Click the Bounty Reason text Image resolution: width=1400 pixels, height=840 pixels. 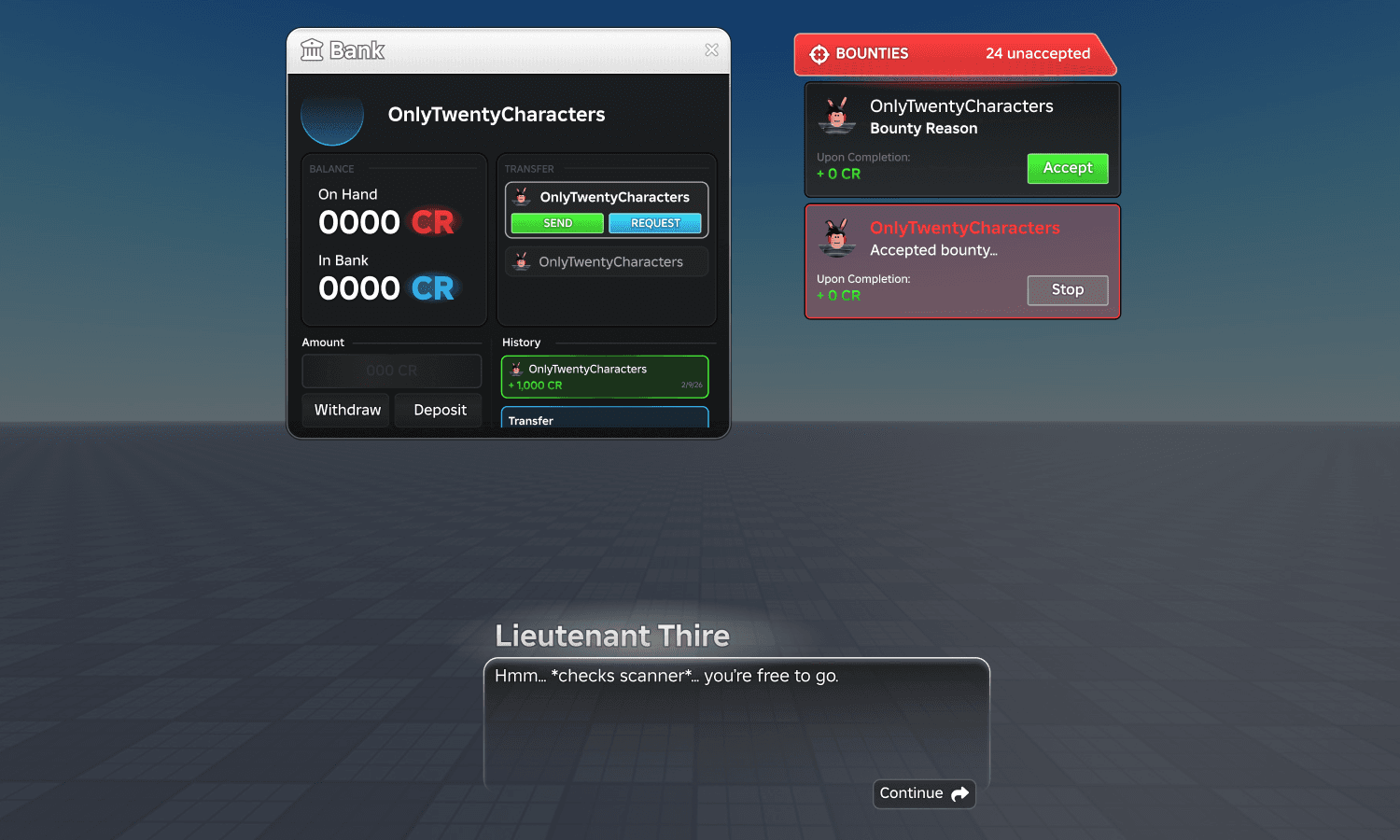coord(924,129)
